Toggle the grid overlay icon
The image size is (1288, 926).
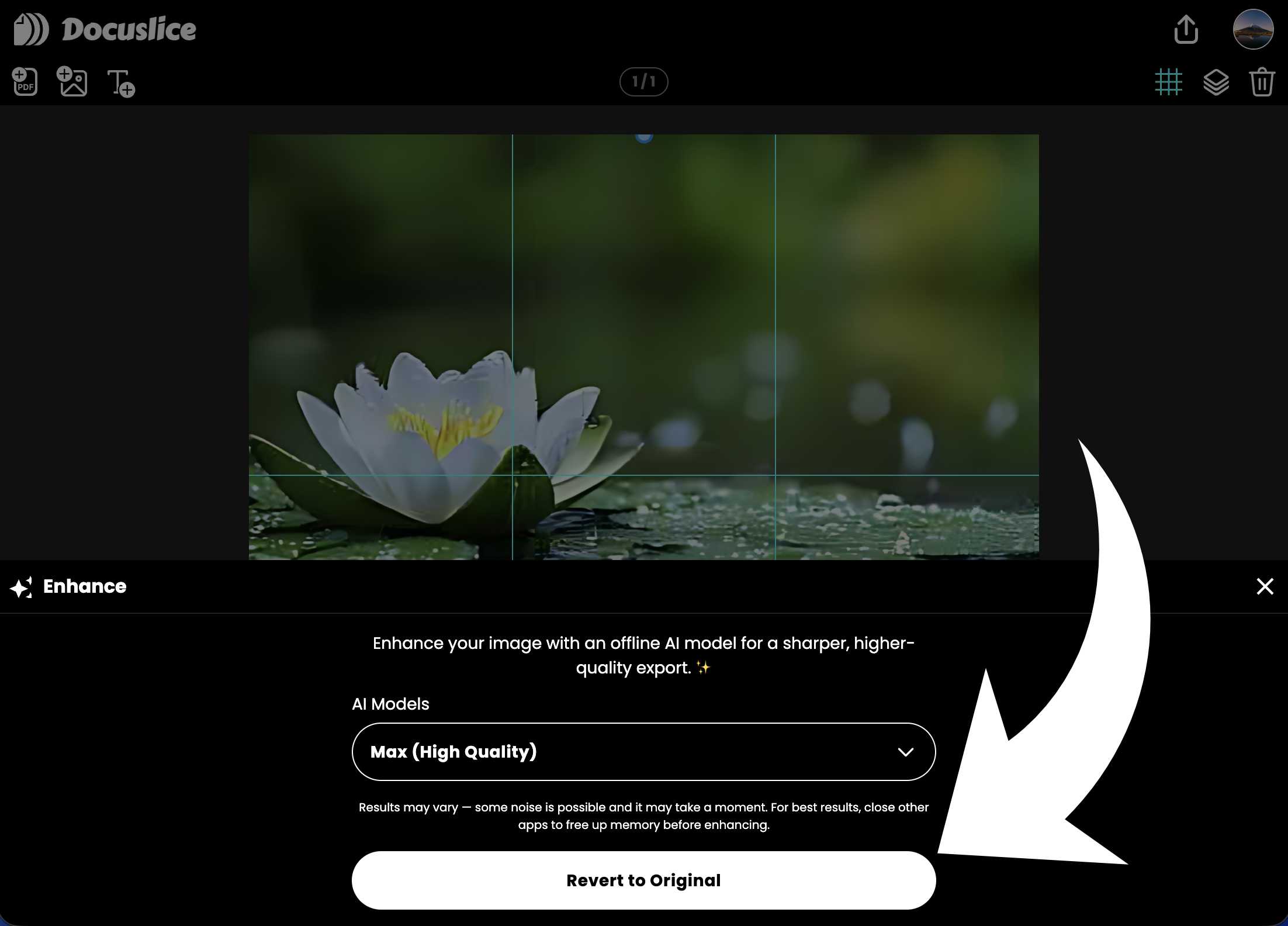click(1168, 82)
